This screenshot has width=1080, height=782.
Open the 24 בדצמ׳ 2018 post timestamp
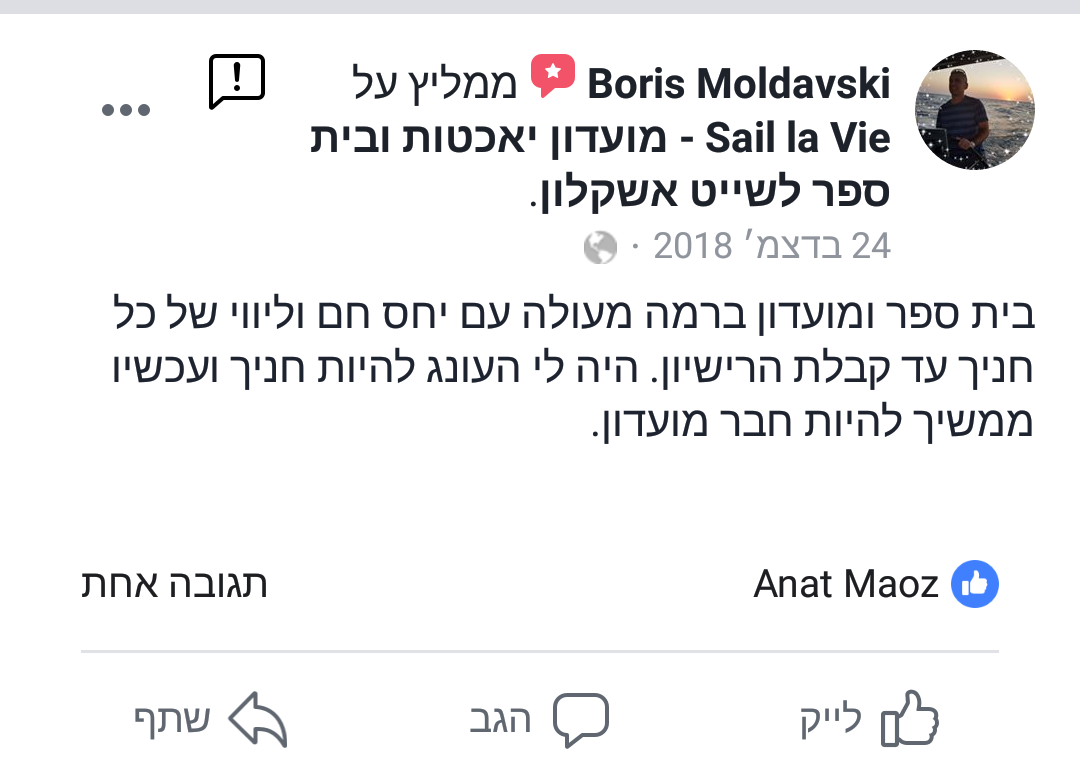click(x=771, y=246)
